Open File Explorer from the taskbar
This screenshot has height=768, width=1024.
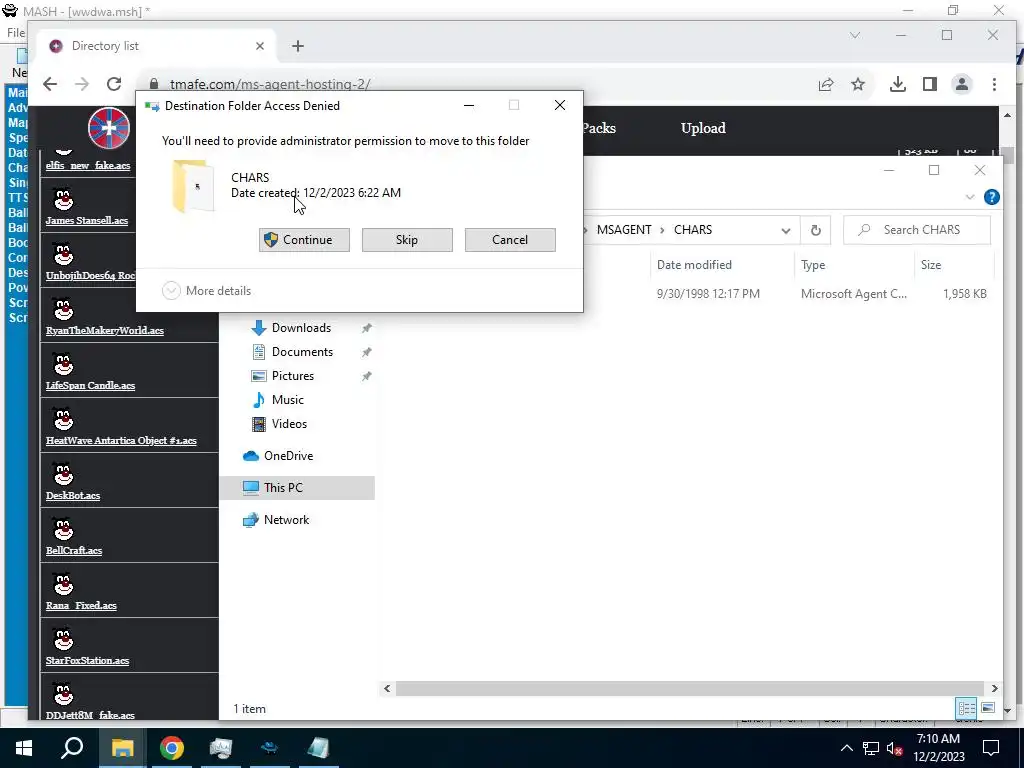pyautogui.click(x=123, y=748)
